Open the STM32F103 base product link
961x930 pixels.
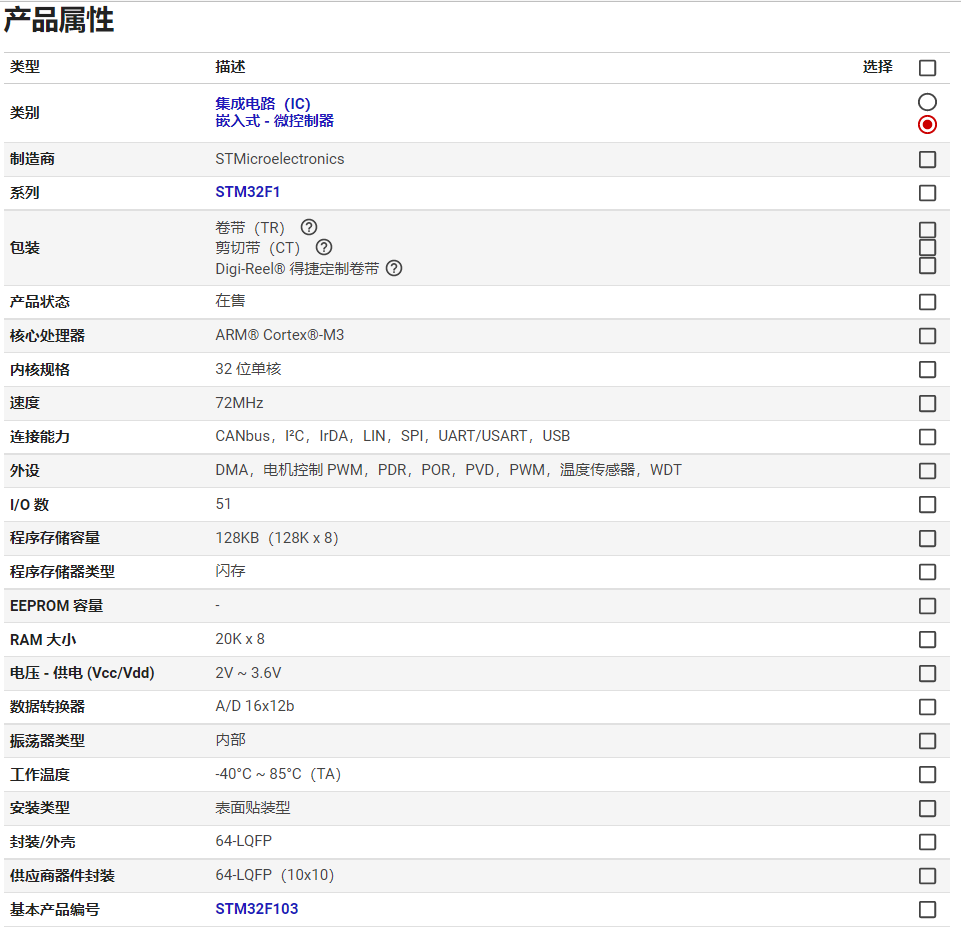(257, 909)
